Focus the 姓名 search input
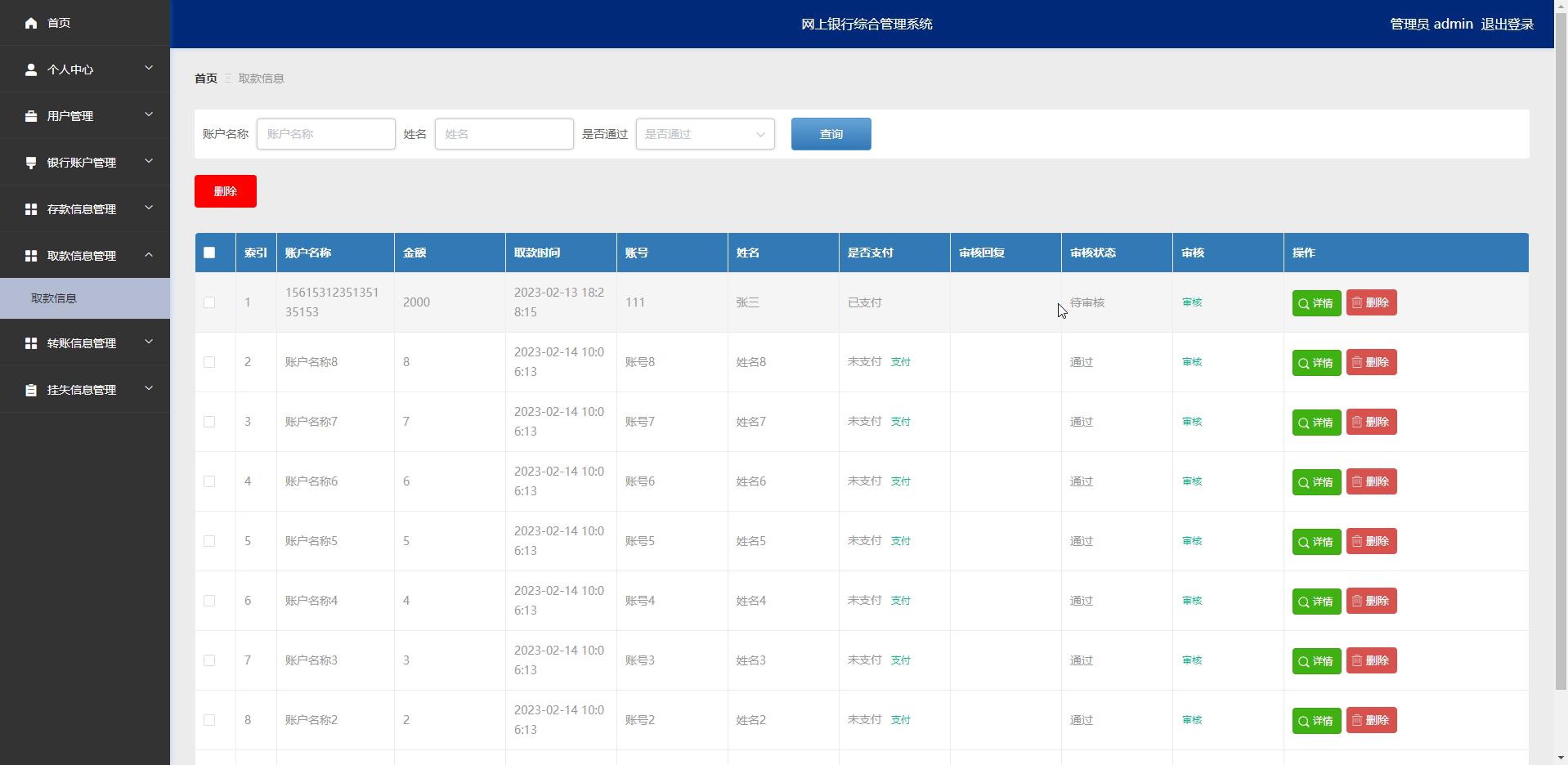The height and width of the screenshot is (765, 1568). point(504,134)
